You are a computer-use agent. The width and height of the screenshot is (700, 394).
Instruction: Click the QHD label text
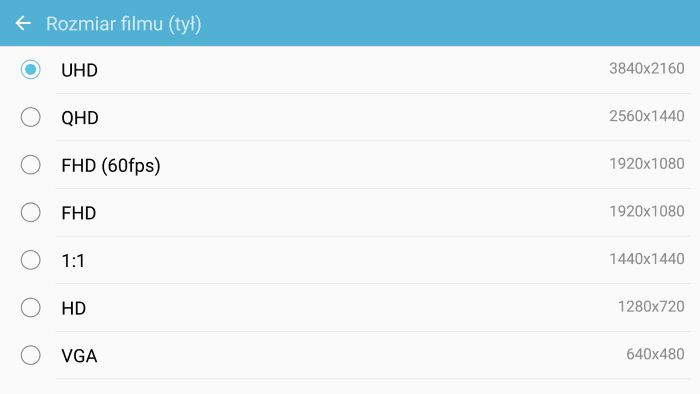pyautogui.click(x=80, y=118)
